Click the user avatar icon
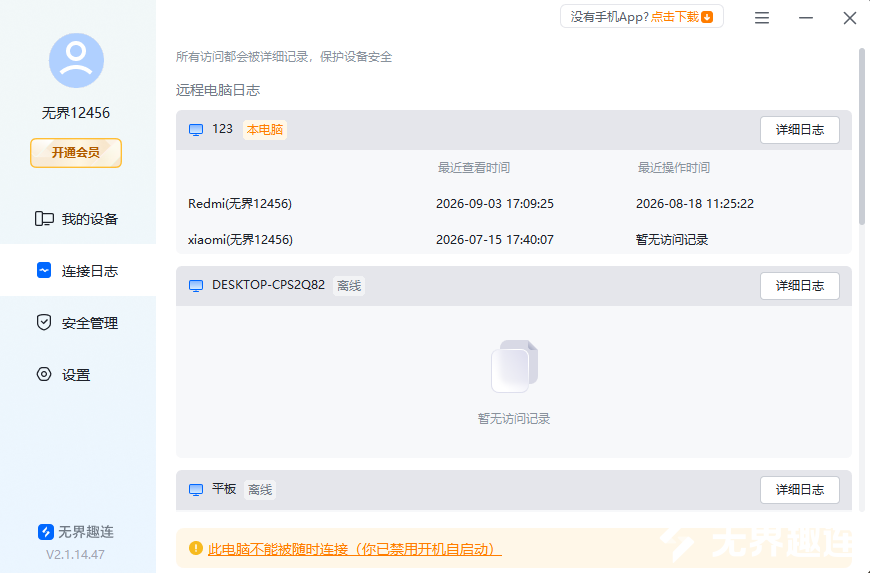The image size is (870, 573). (76, 60)
